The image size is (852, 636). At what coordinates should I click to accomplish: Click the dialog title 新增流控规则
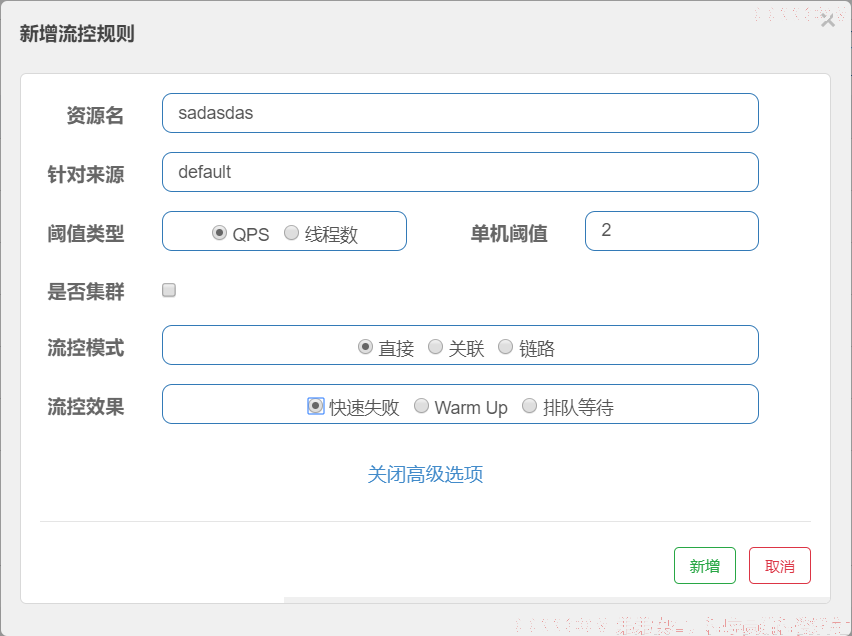point(77,34)
